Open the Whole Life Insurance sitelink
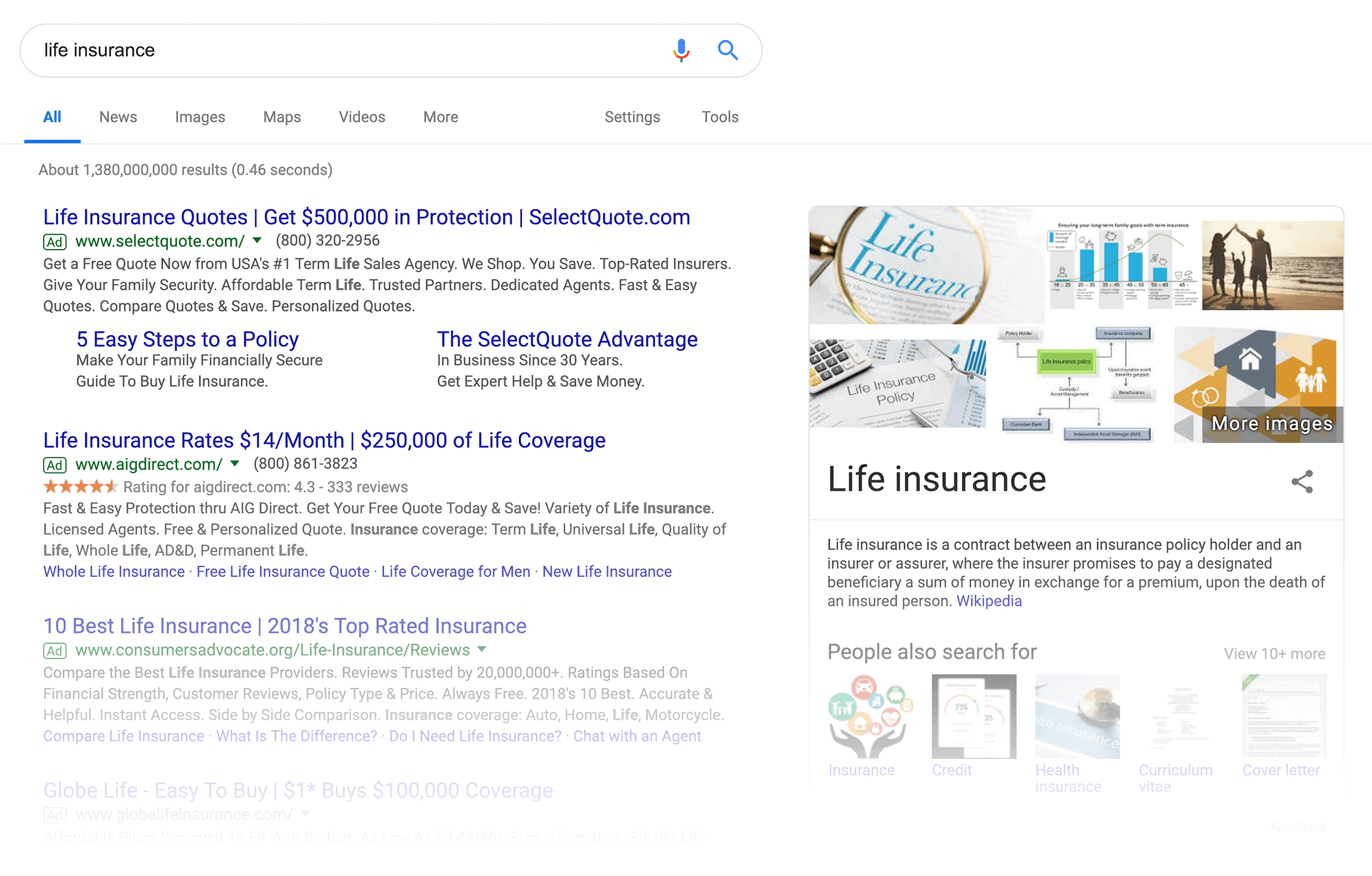 tap(114, 571)
